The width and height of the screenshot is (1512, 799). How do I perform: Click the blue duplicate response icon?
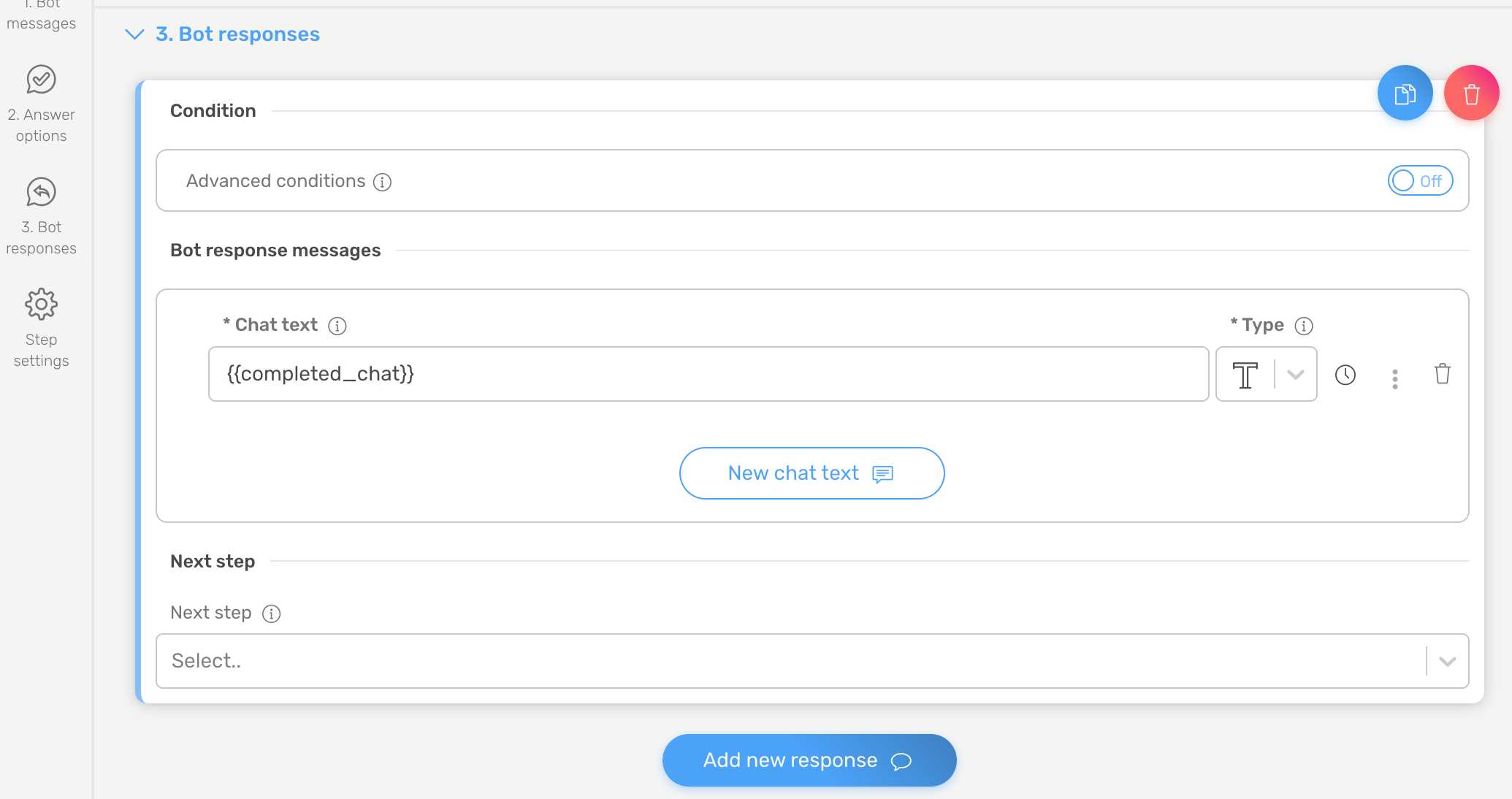[1405, 93]
